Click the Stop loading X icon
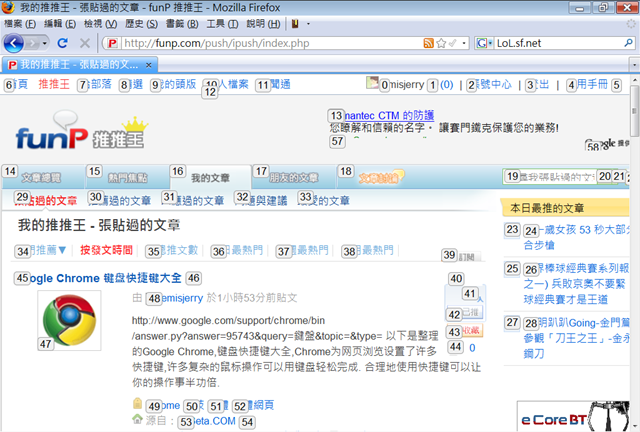 (84, 43)
